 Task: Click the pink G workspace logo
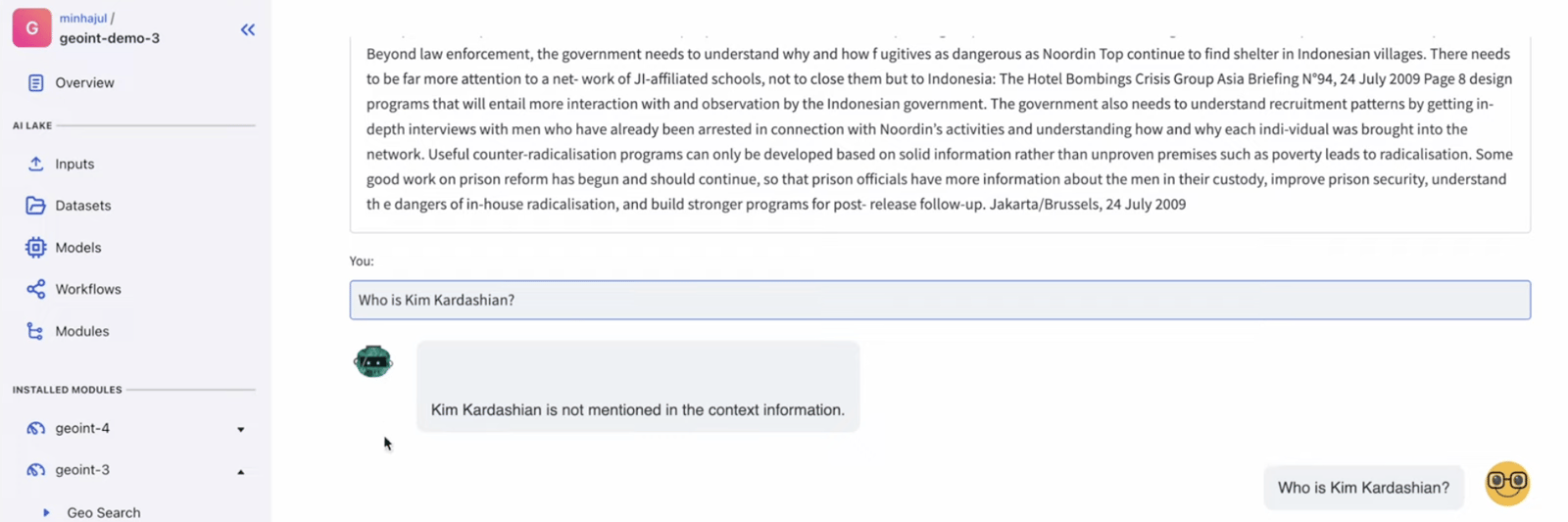31,28
